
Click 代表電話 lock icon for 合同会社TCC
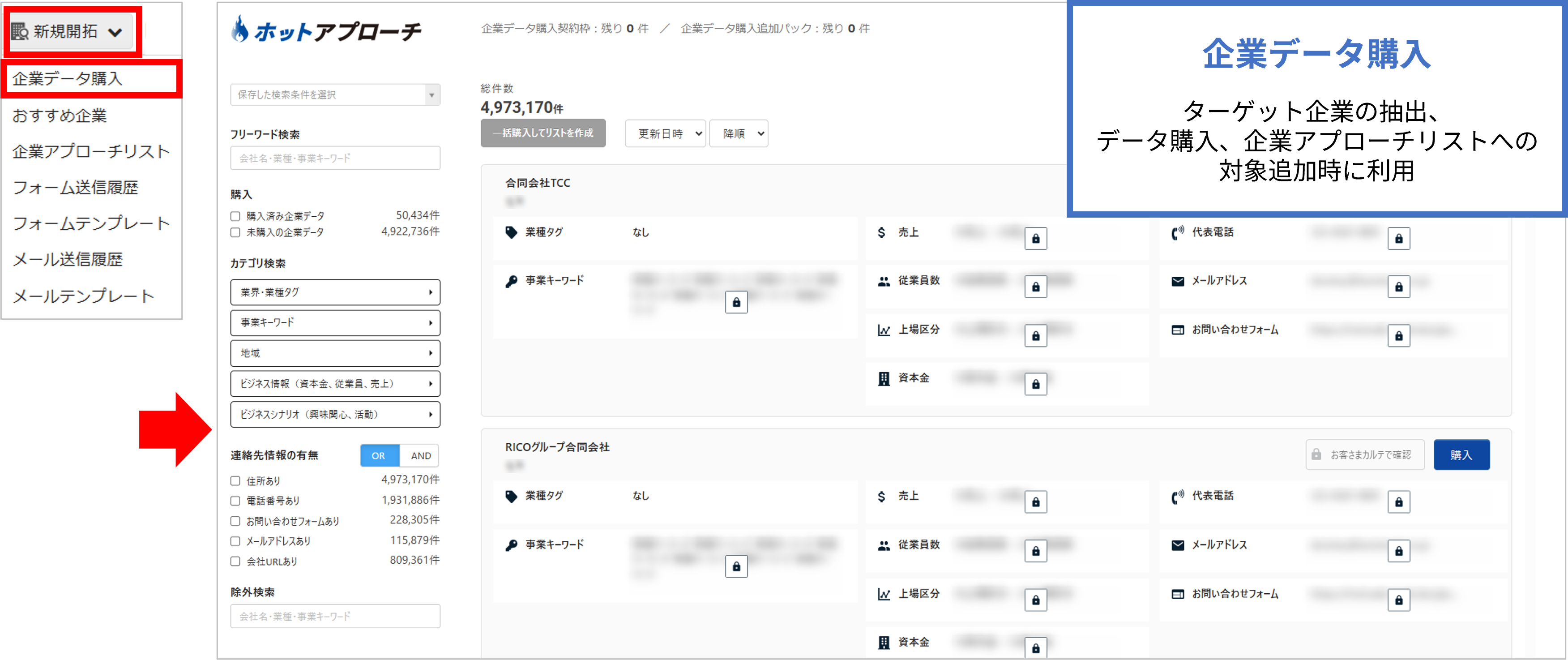point(1399,239)
